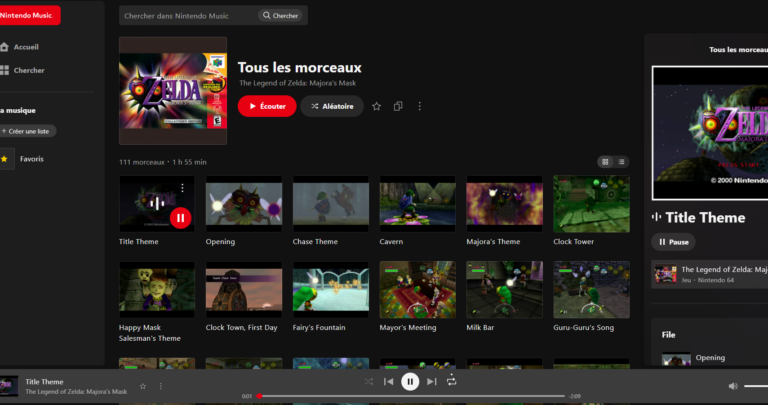Viewport: 768px width, 405px height.
Task: Toggle the repeat mode icon
Action: (x=452, y=381)
